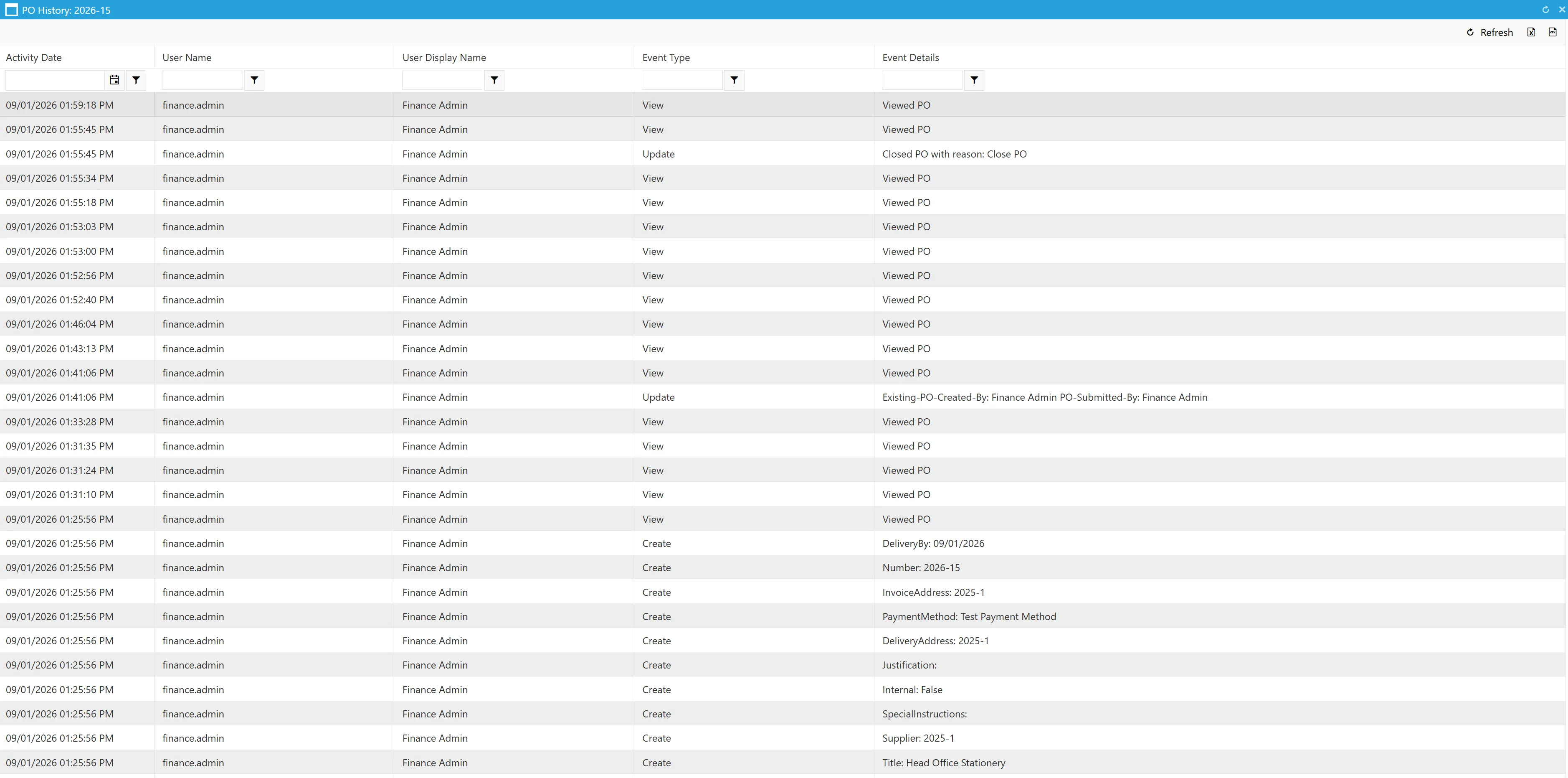Click 'Finance Admin' in the 01:43:13 PM row
The width and height of the screenshot is (1568, 778).
(435, 348)
